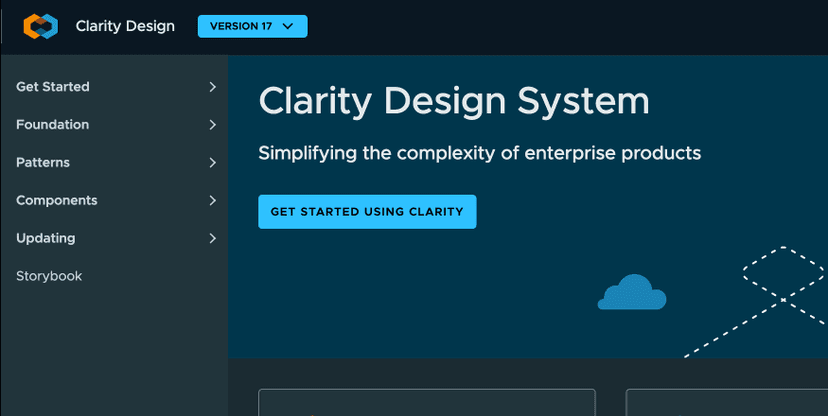Select Components in sidebar
Image resolution: width=828 pixels, height=416 pixels.
[x=57, y=201]
